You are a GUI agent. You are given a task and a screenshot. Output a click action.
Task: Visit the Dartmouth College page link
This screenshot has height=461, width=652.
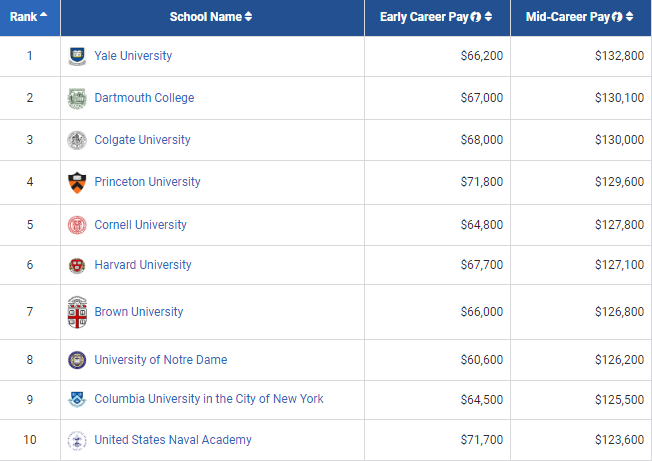pyautogui.click(x=144, y=98)
